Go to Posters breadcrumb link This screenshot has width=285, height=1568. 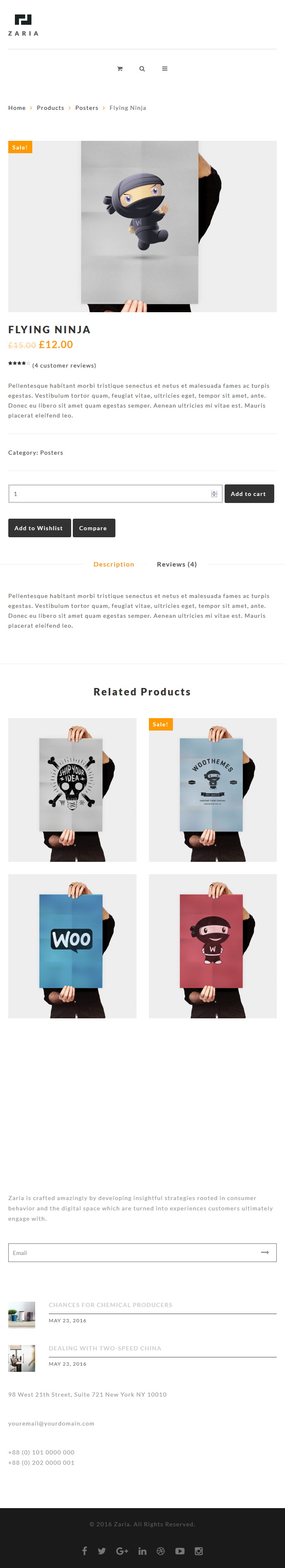click(87, 108)
